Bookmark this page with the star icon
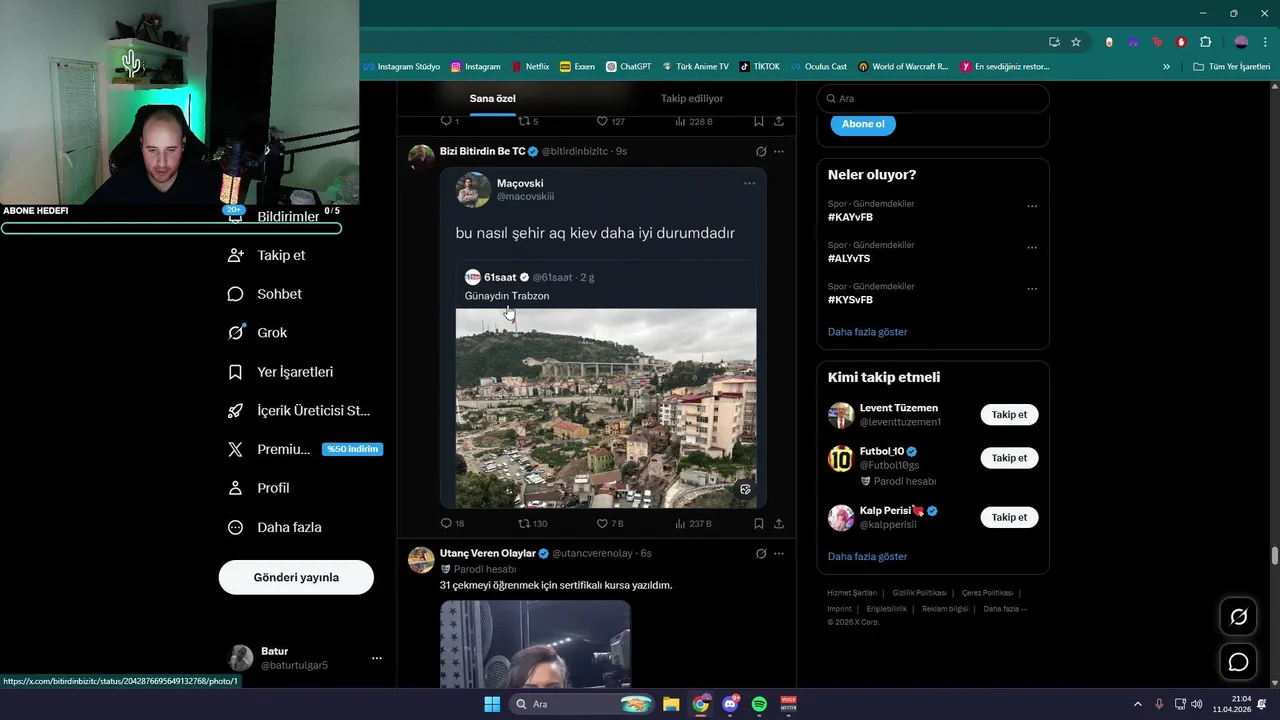Viewport: 1280px width, 720px height. pos(1076,42)
